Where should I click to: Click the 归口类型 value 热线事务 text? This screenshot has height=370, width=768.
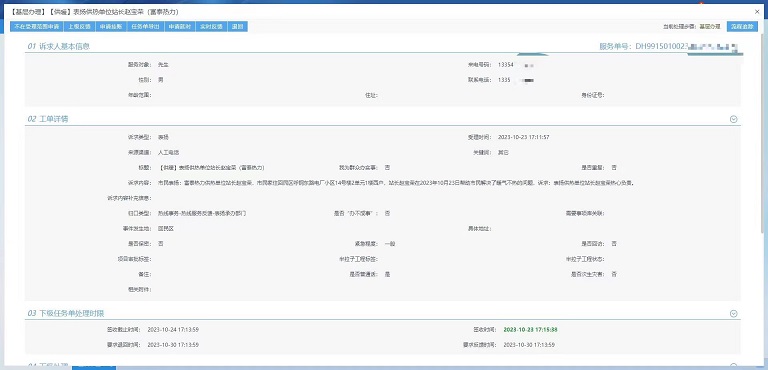pos(201,214)
